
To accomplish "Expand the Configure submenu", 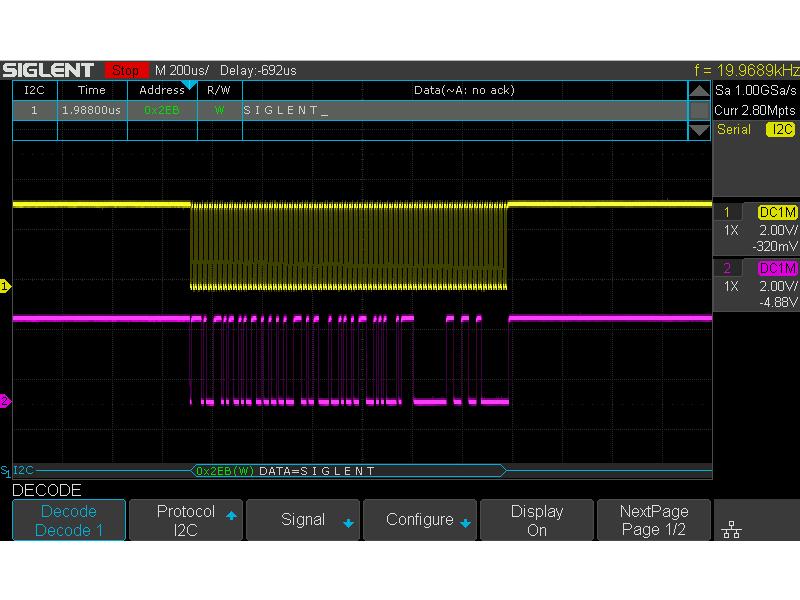I will 420,520.
